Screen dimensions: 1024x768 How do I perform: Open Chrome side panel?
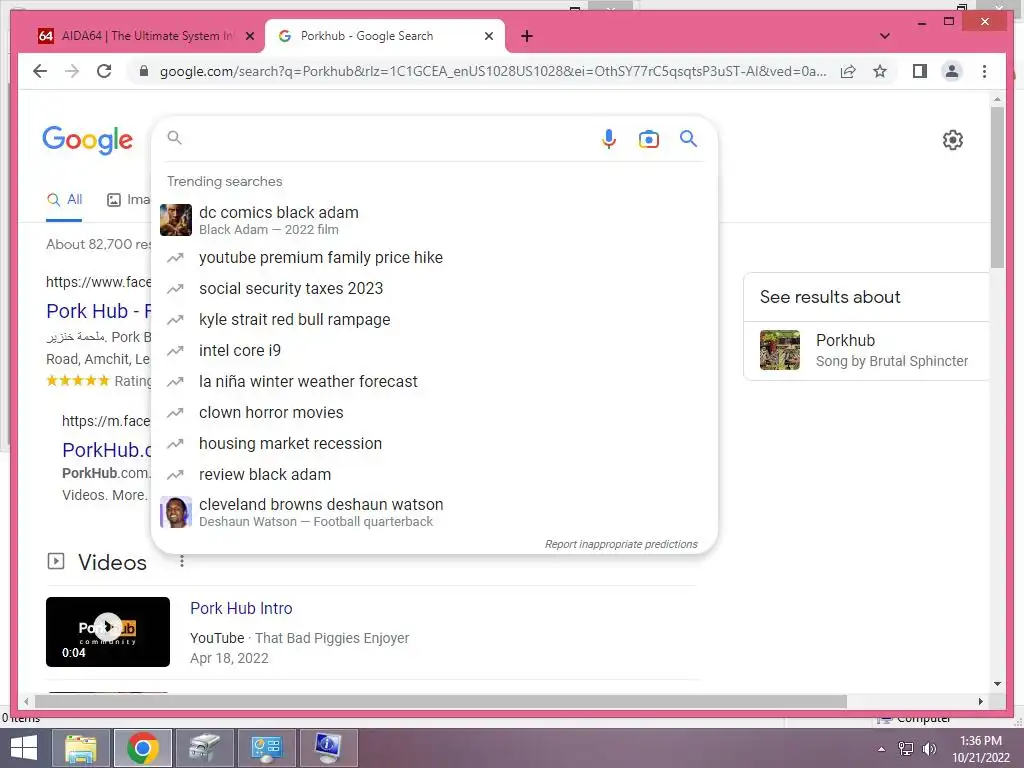click(920, 71)
